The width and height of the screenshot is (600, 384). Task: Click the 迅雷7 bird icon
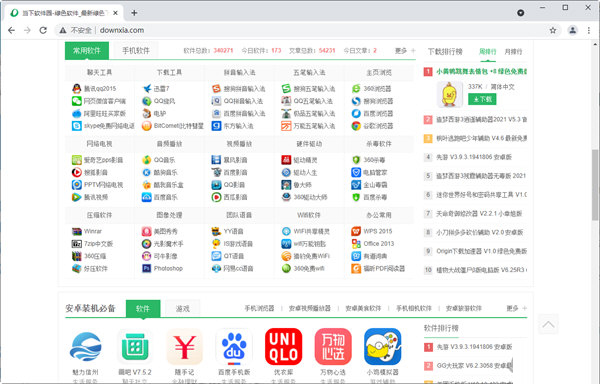[x=147, y=89]
